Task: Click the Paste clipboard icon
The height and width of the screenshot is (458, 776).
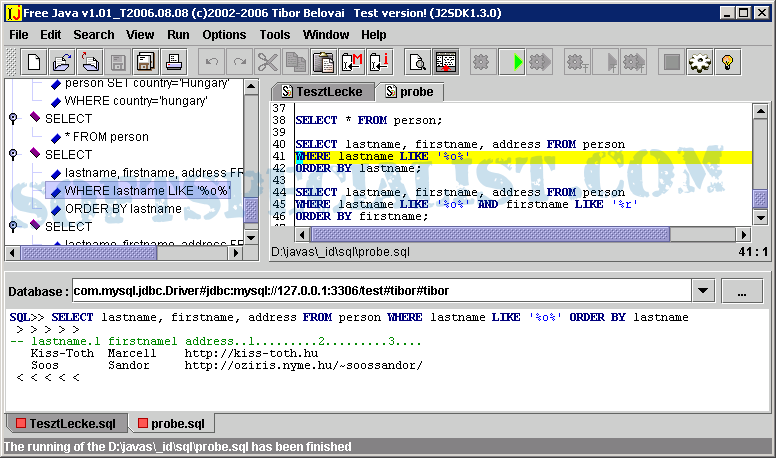Action: click(323, 62)
